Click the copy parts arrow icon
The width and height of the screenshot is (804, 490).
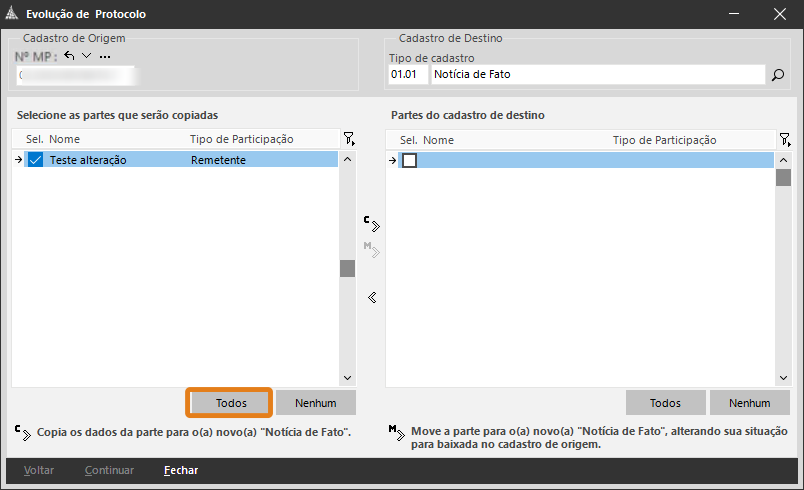371,224
